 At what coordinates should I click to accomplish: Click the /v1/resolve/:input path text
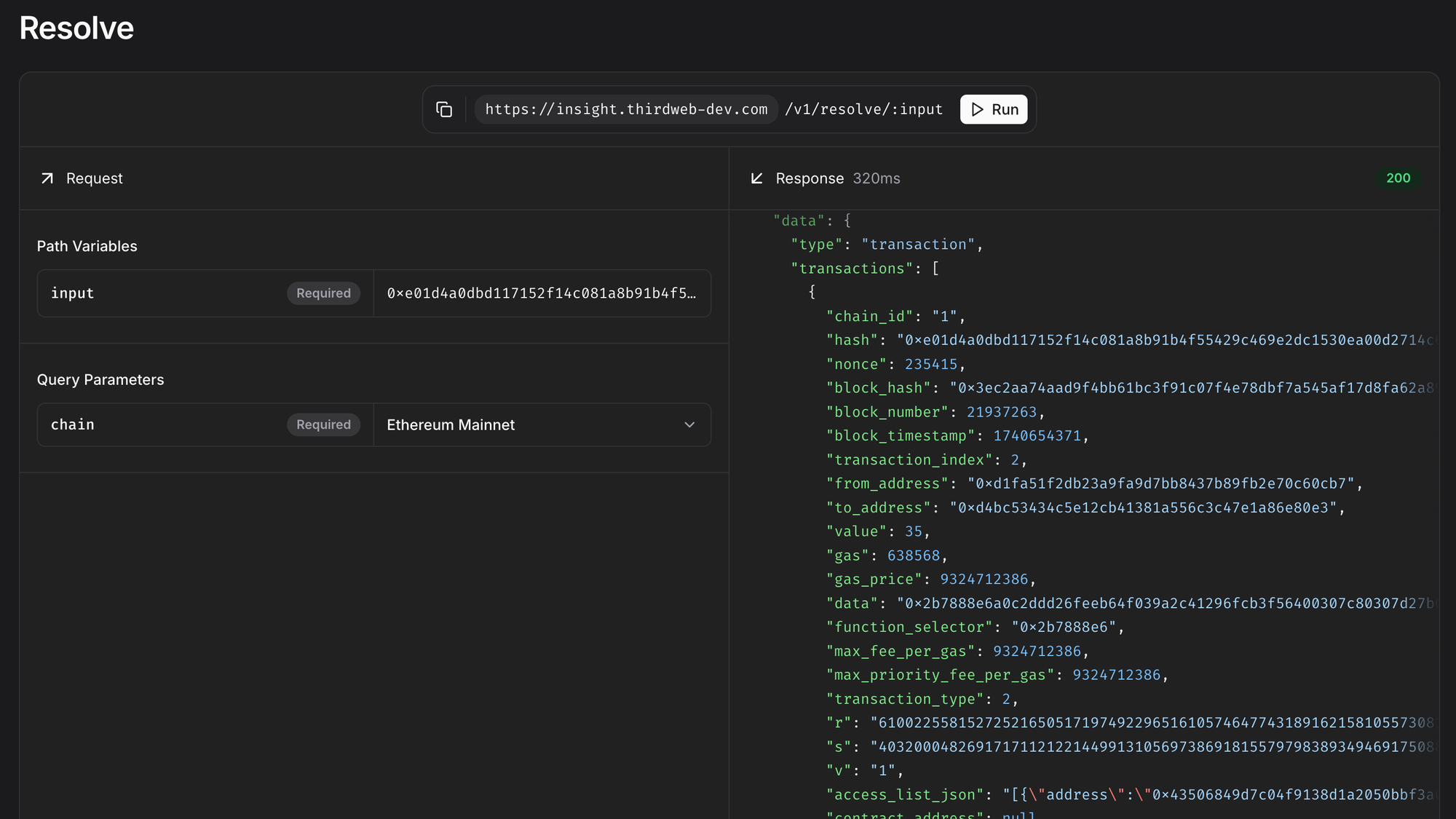863,109
